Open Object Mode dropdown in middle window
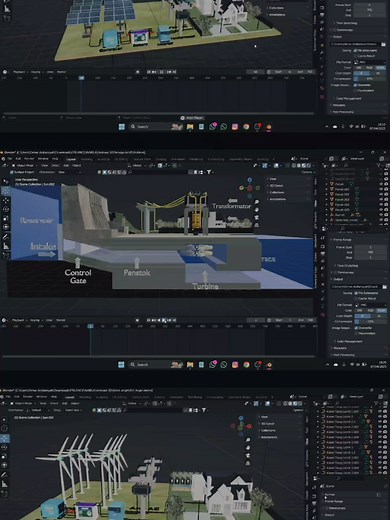This screenshot has width=390, height=520. tap(25, 165)
